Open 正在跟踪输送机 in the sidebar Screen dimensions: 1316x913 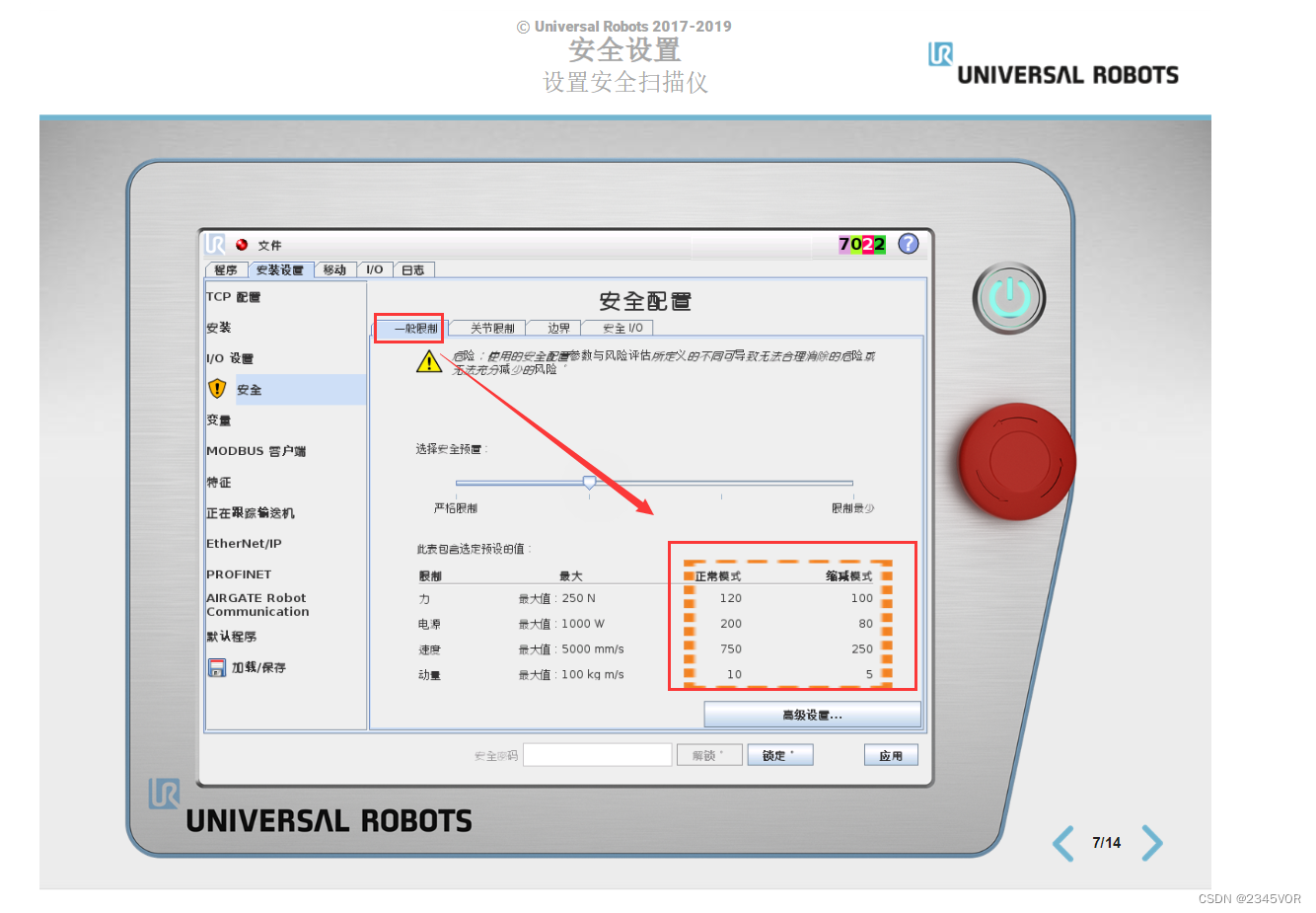pos(251,513)
